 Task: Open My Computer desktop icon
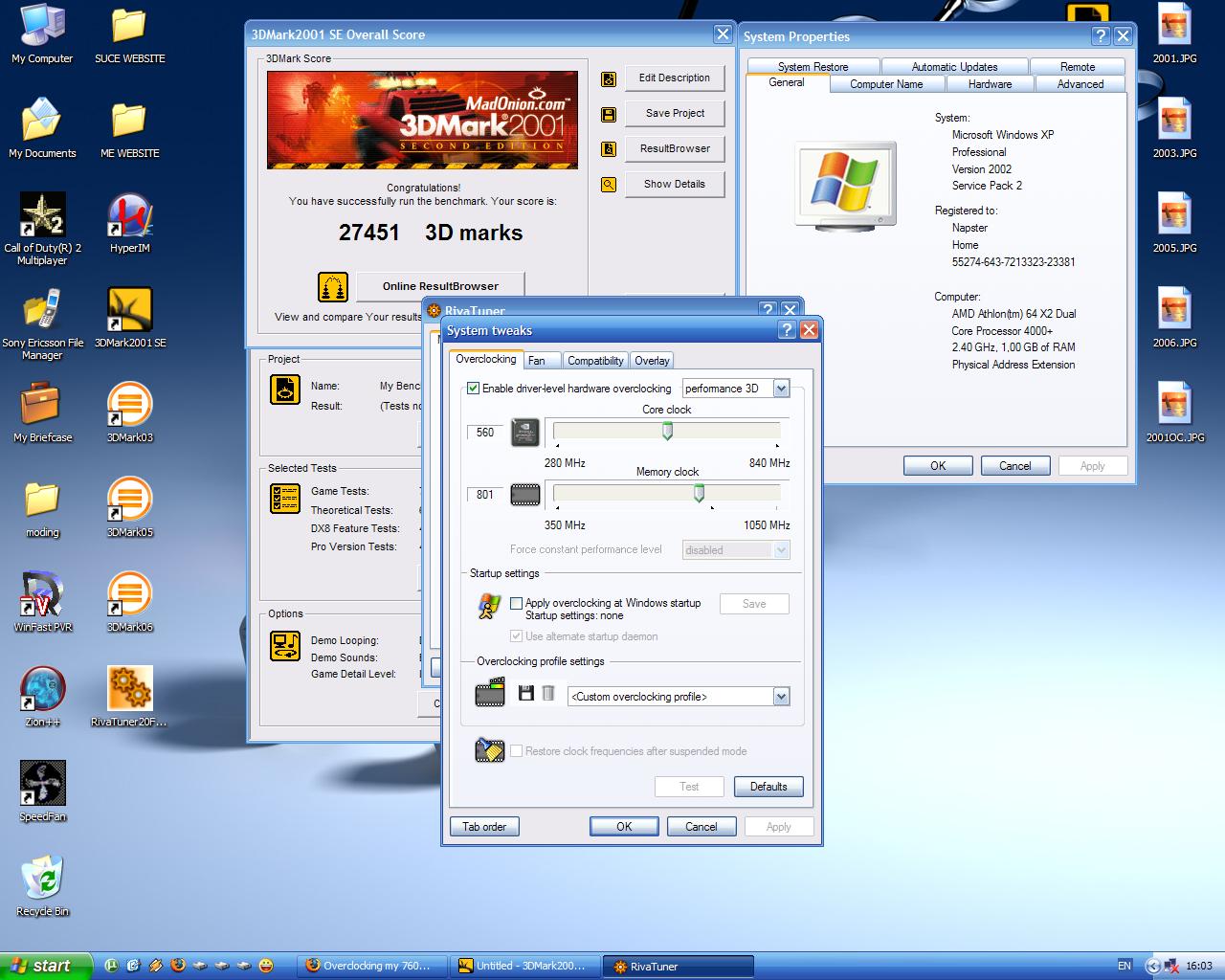(x=42, y=33)
